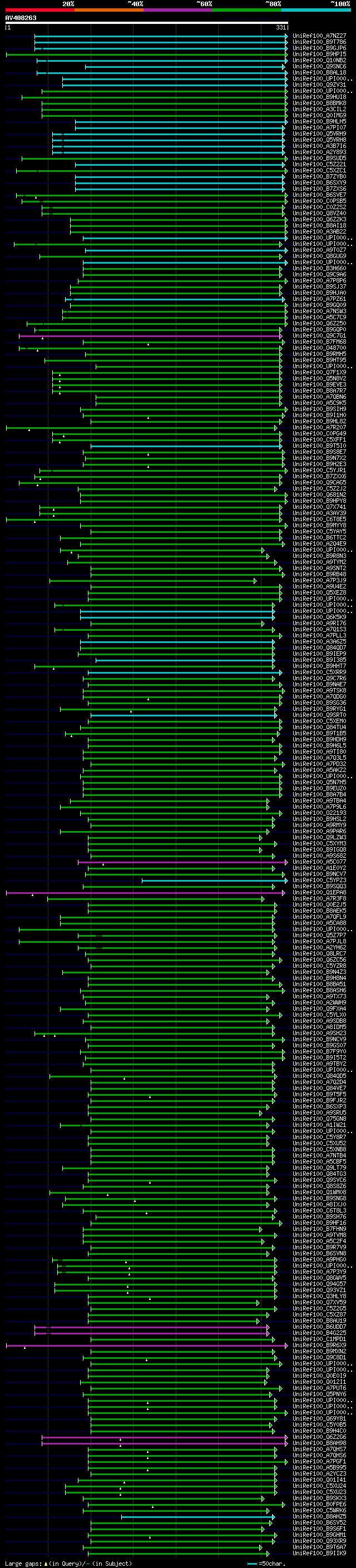The height and width of the screenshot is (1568, 356).
Task: Click the cyan alignment bar of UniRef100_B8AHZ5
Action: 198,1516
